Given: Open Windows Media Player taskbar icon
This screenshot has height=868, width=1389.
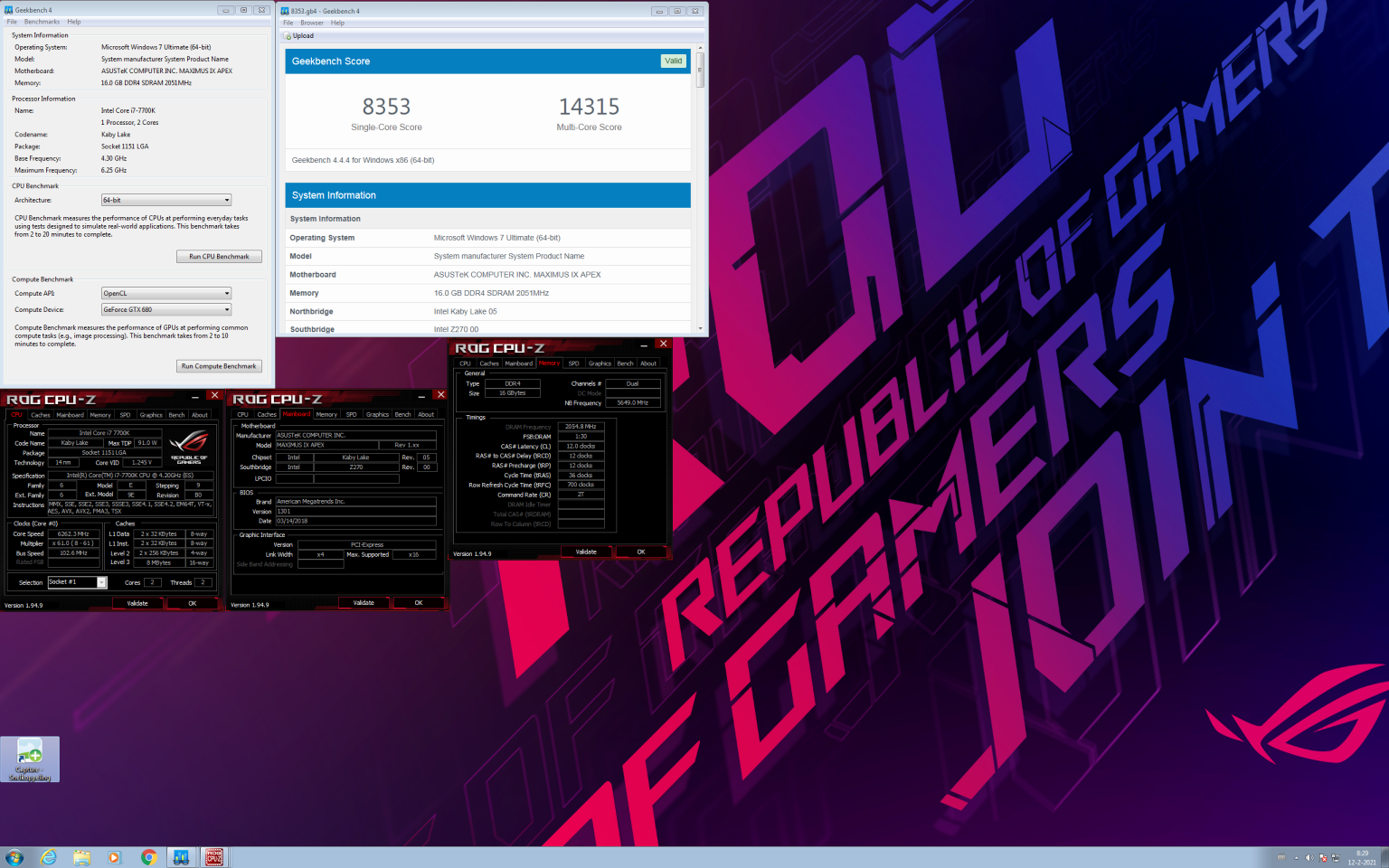Looking at the screenshot, I should pyautogui.click(x=114, y=857).
